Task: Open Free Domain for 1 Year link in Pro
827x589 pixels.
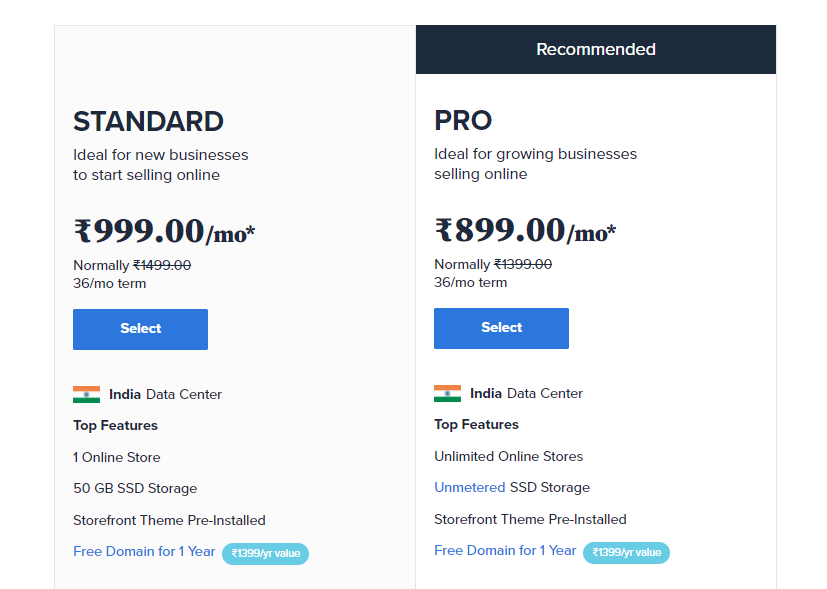Action: pyautogui.click(x=505, y=551)
